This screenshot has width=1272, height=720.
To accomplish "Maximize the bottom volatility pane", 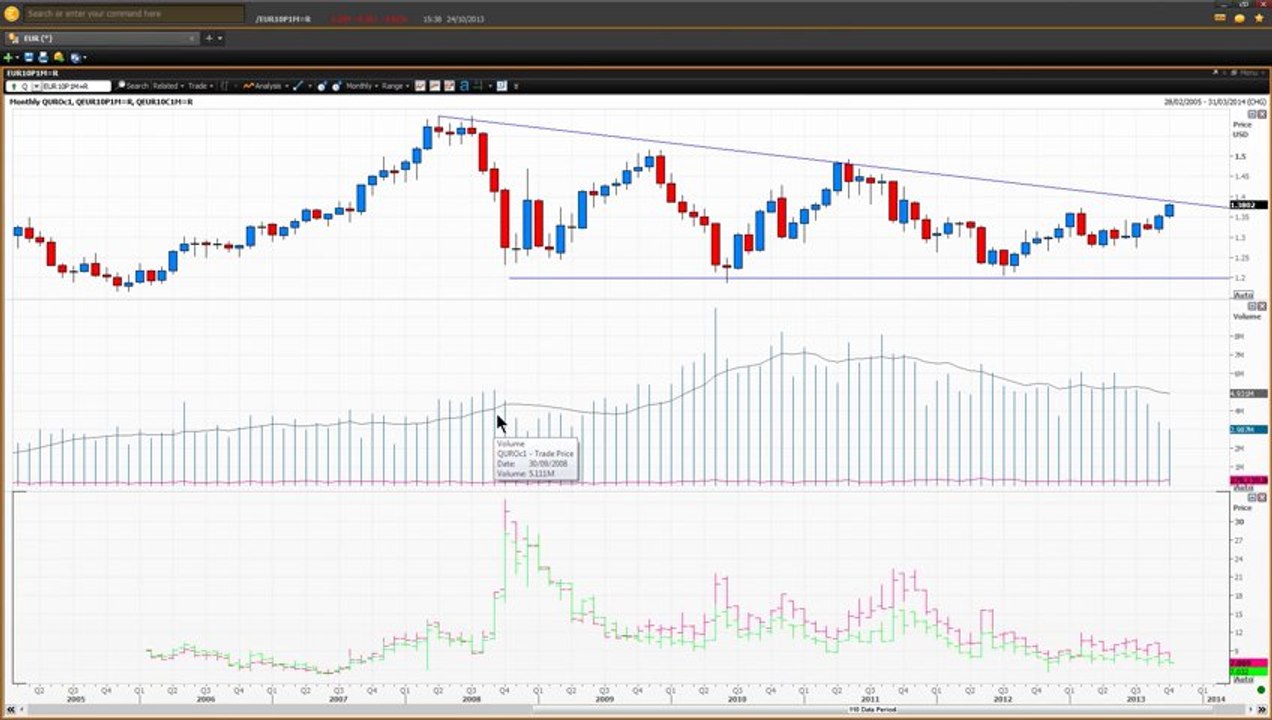I will [1251, 497].
